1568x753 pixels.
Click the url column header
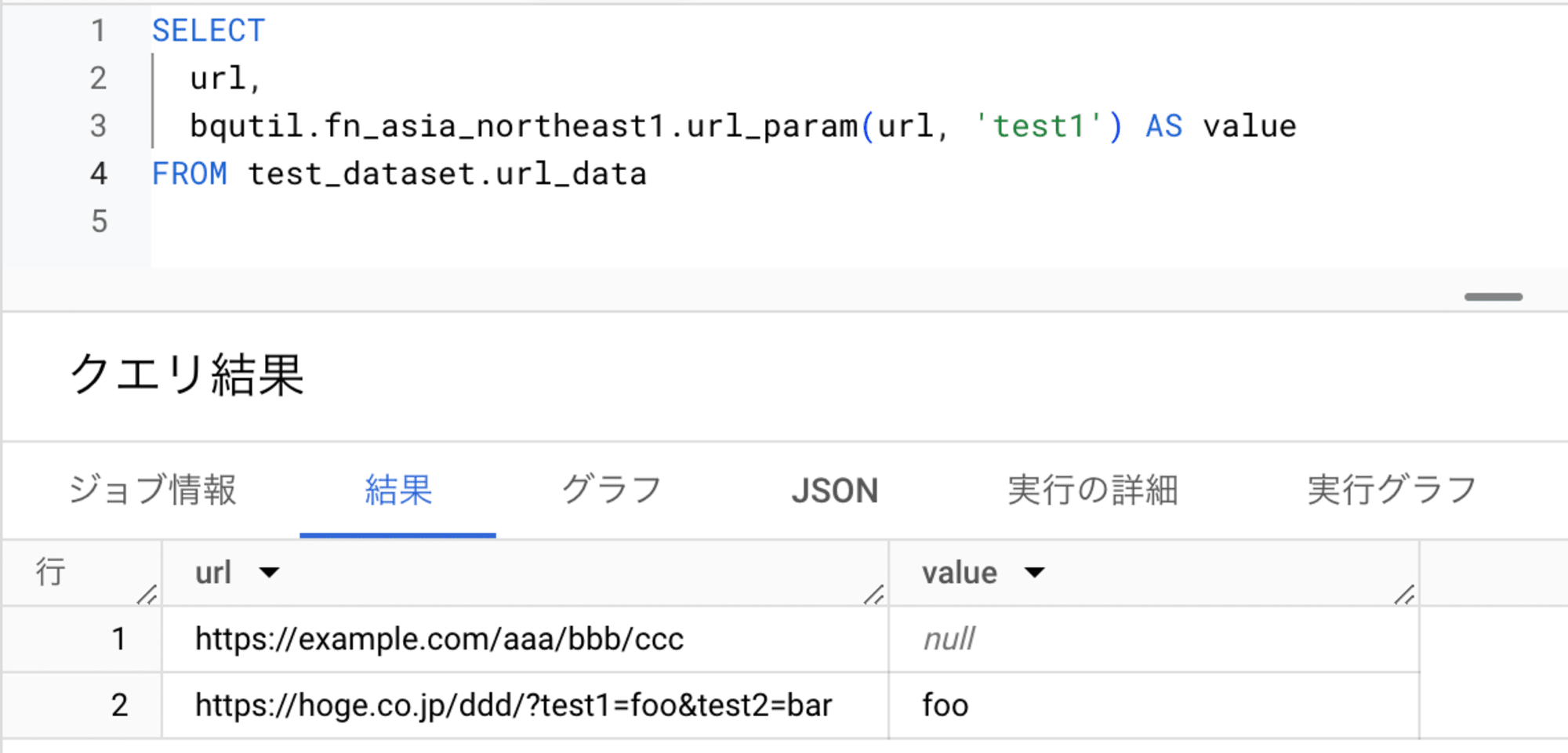[x=525, y=573]
